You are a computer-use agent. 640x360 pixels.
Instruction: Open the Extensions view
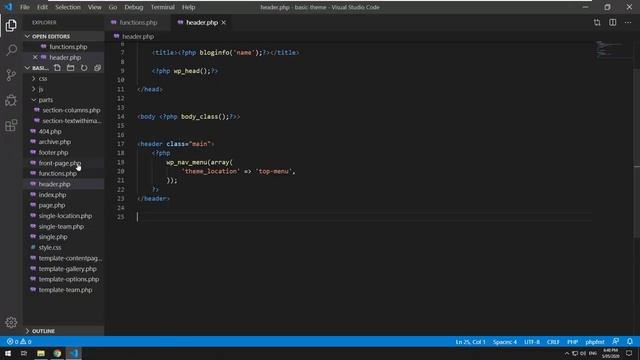click(x=11, y=125)
